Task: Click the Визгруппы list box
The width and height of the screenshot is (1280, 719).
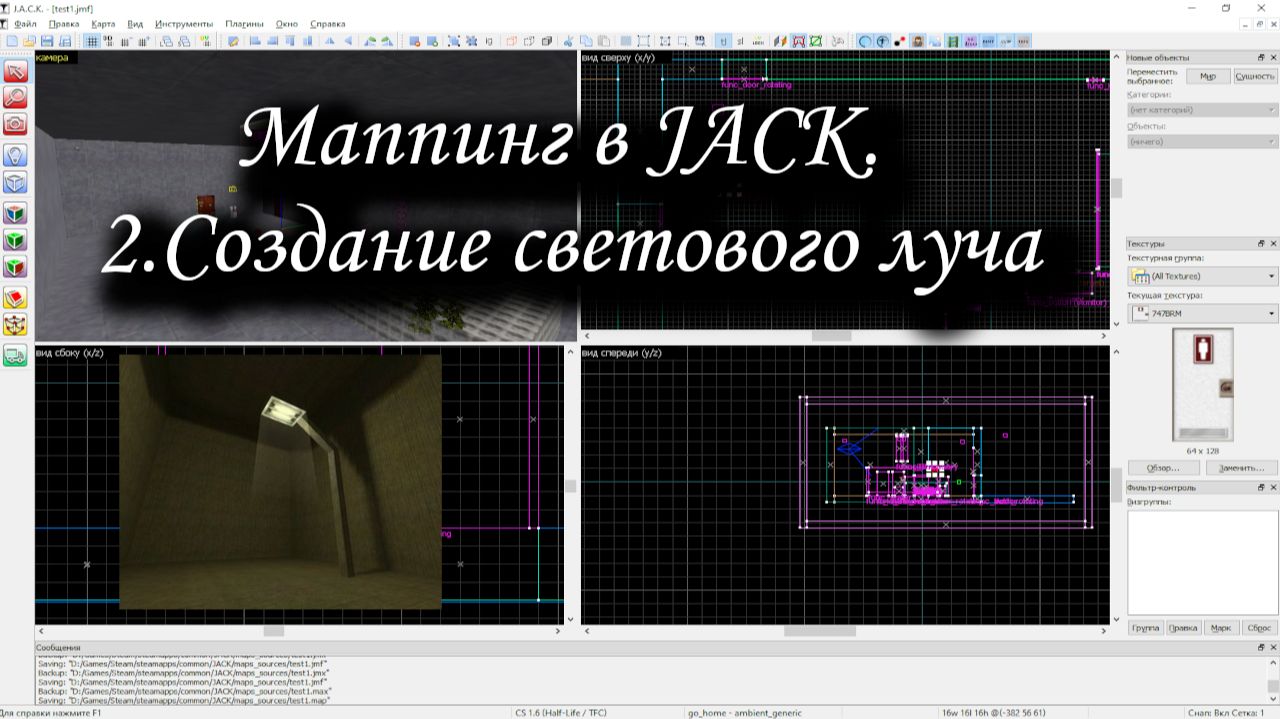Action: (x=1202, y=562)
